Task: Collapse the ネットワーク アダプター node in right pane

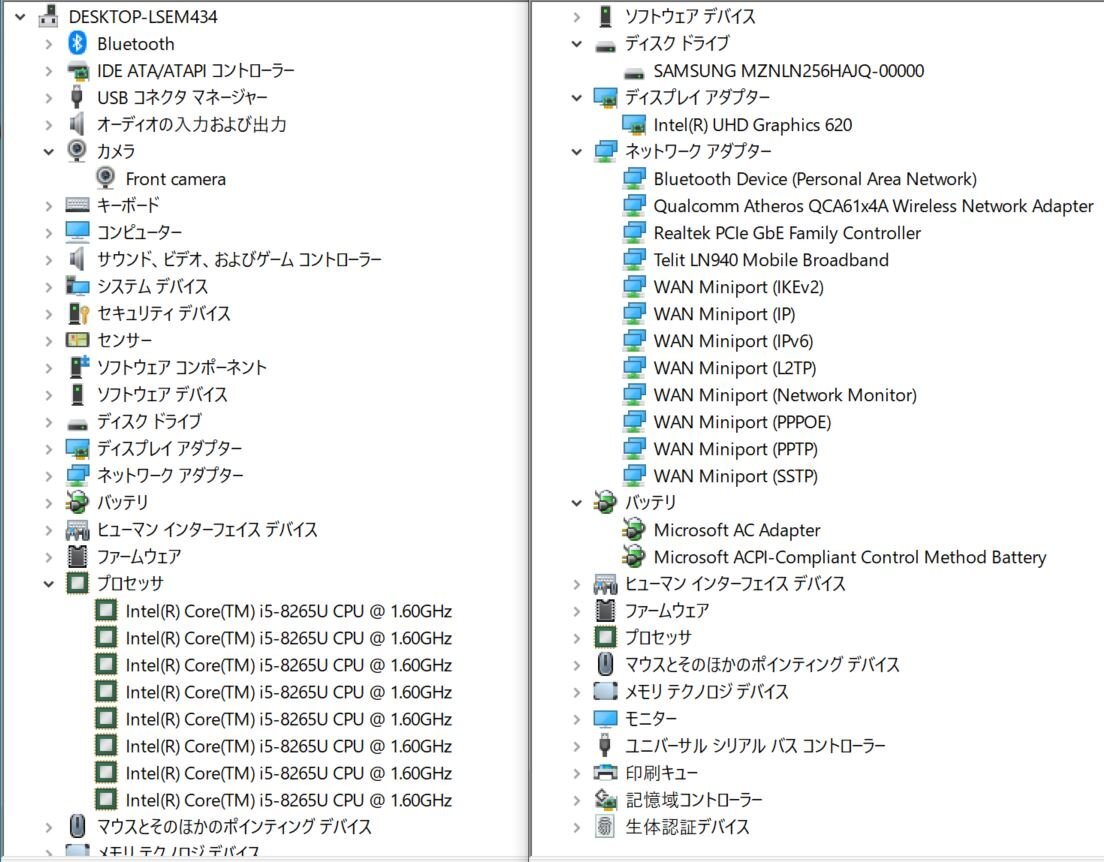Action: (x=576, y=152)
